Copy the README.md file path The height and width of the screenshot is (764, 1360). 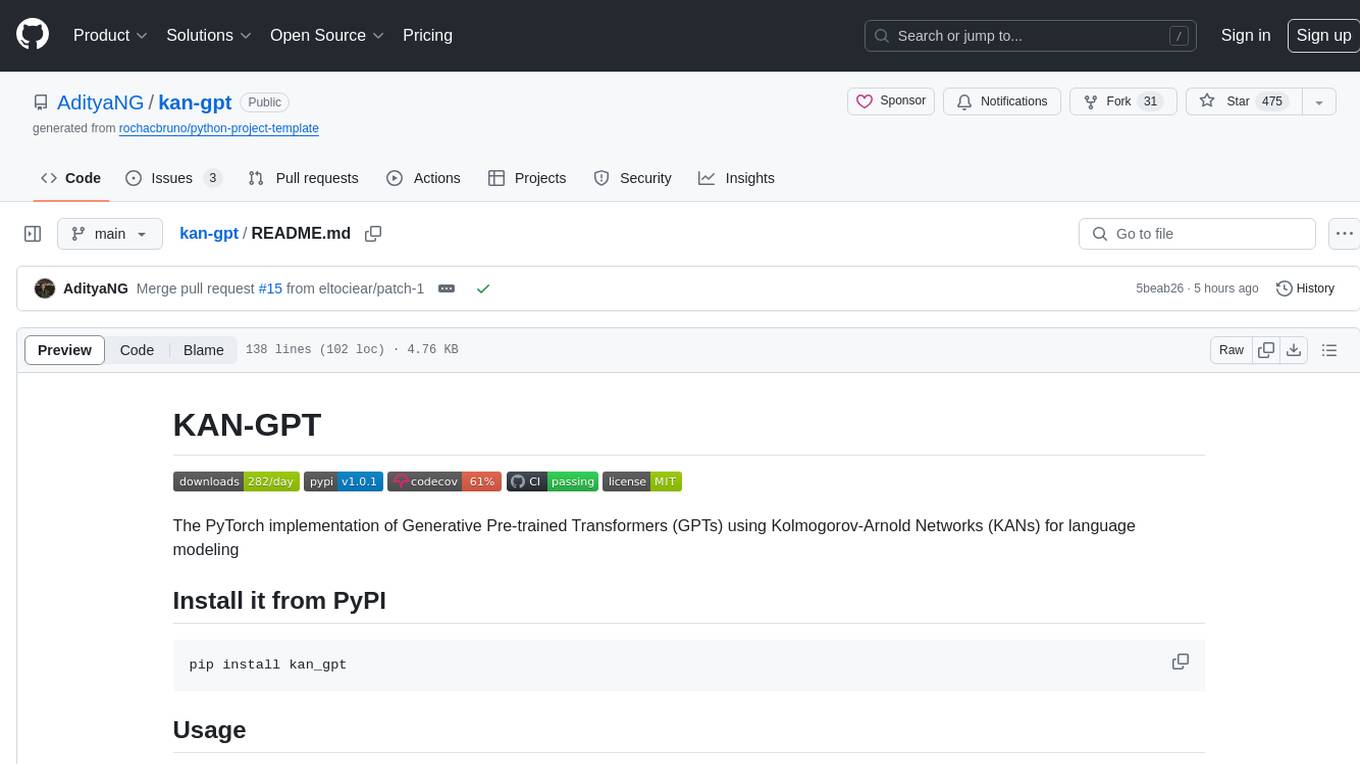pos(373,234)
